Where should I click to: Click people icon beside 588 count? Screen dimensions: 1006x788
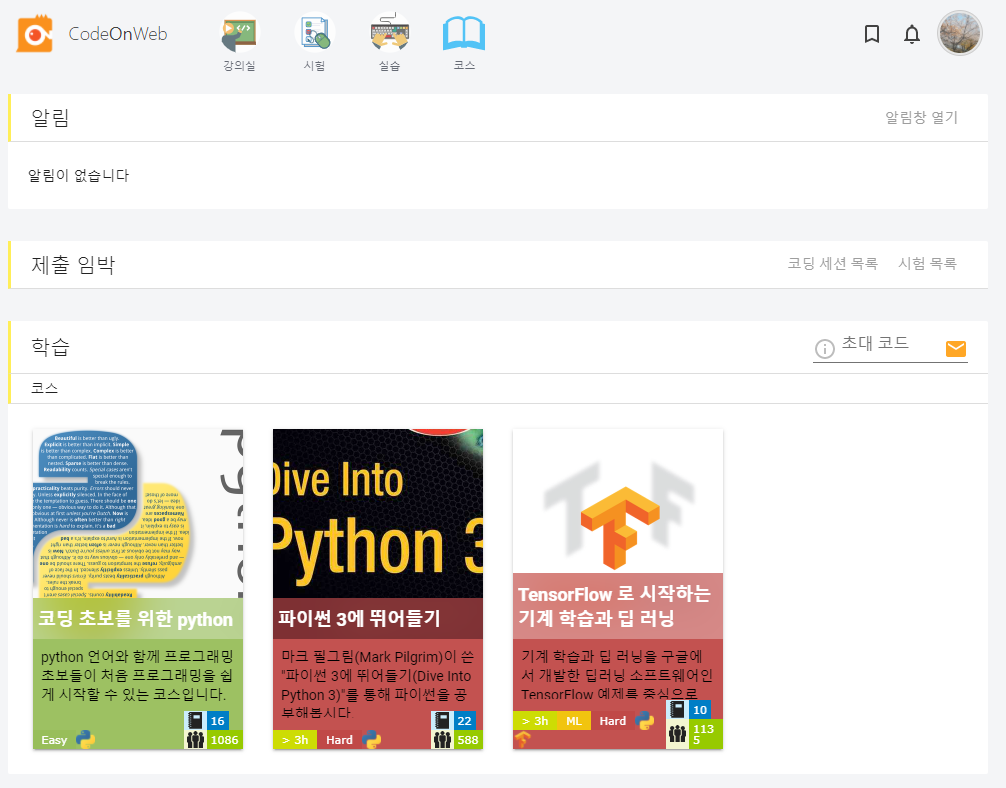pos(442,740)
